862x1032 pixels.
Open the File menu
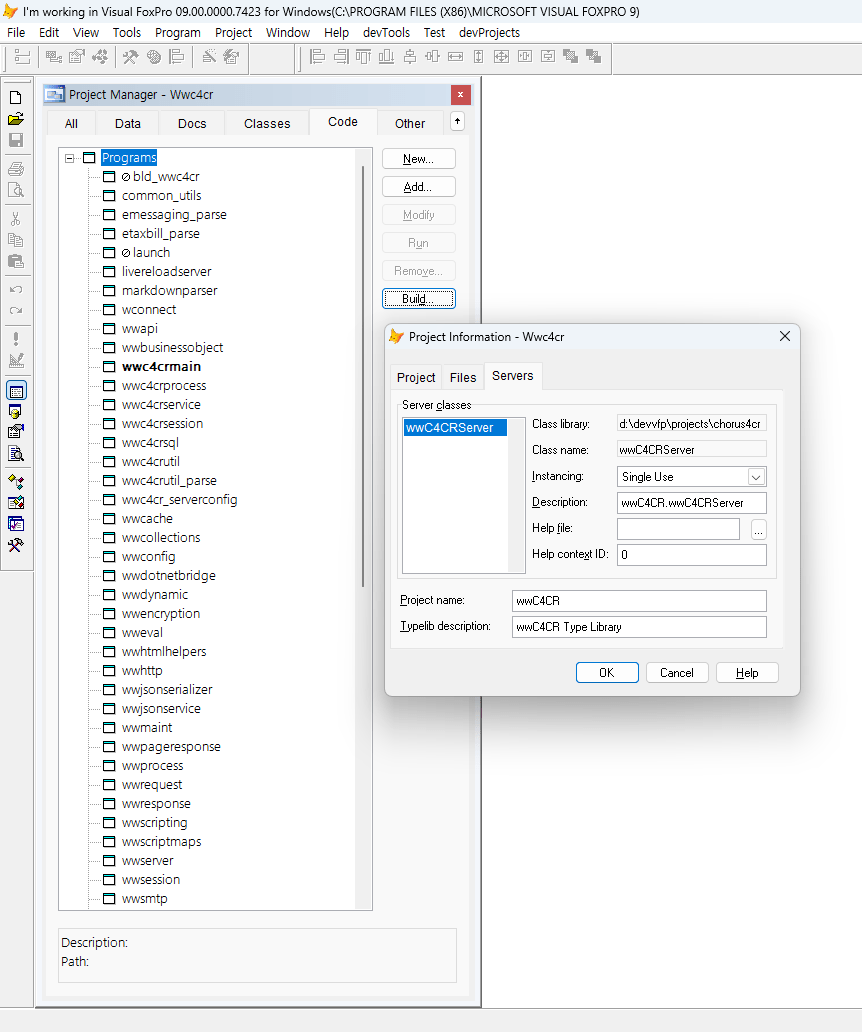pyautogui.click(x=16, y=32)
